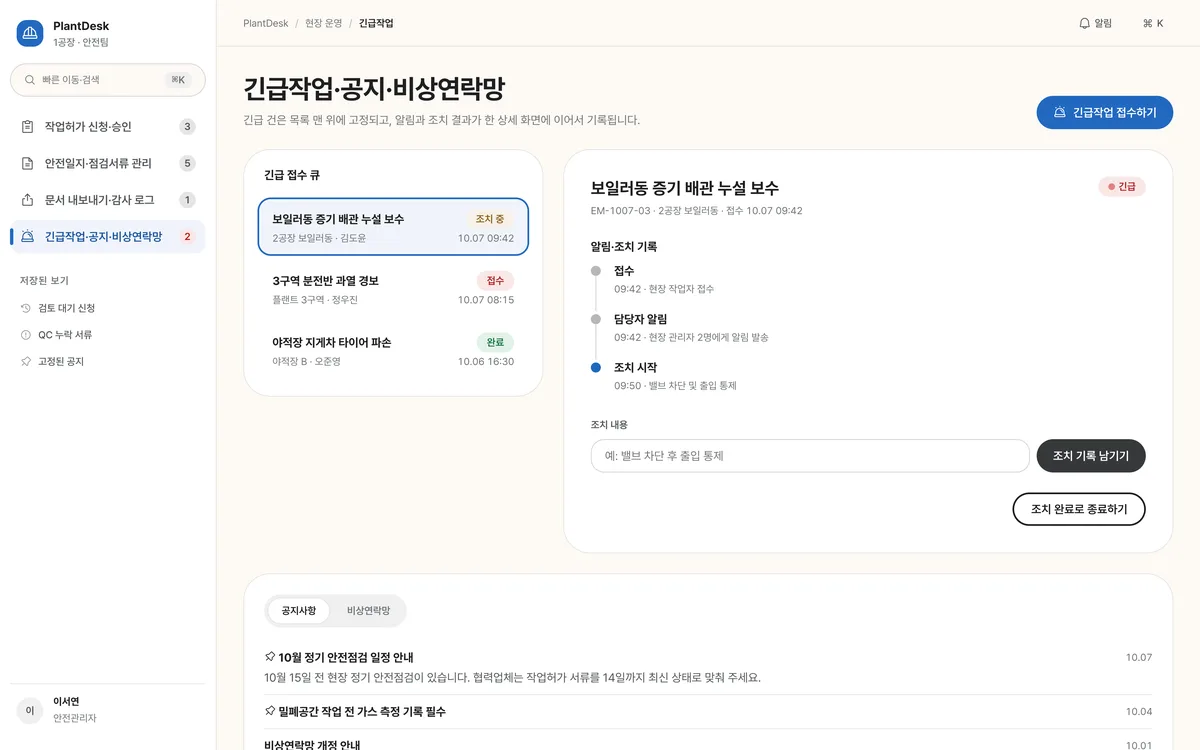Click the clipboard icon beside 작업허가 신청·승인
The width and height of the screenshot is (1200, 750).
tap(28, 127)
